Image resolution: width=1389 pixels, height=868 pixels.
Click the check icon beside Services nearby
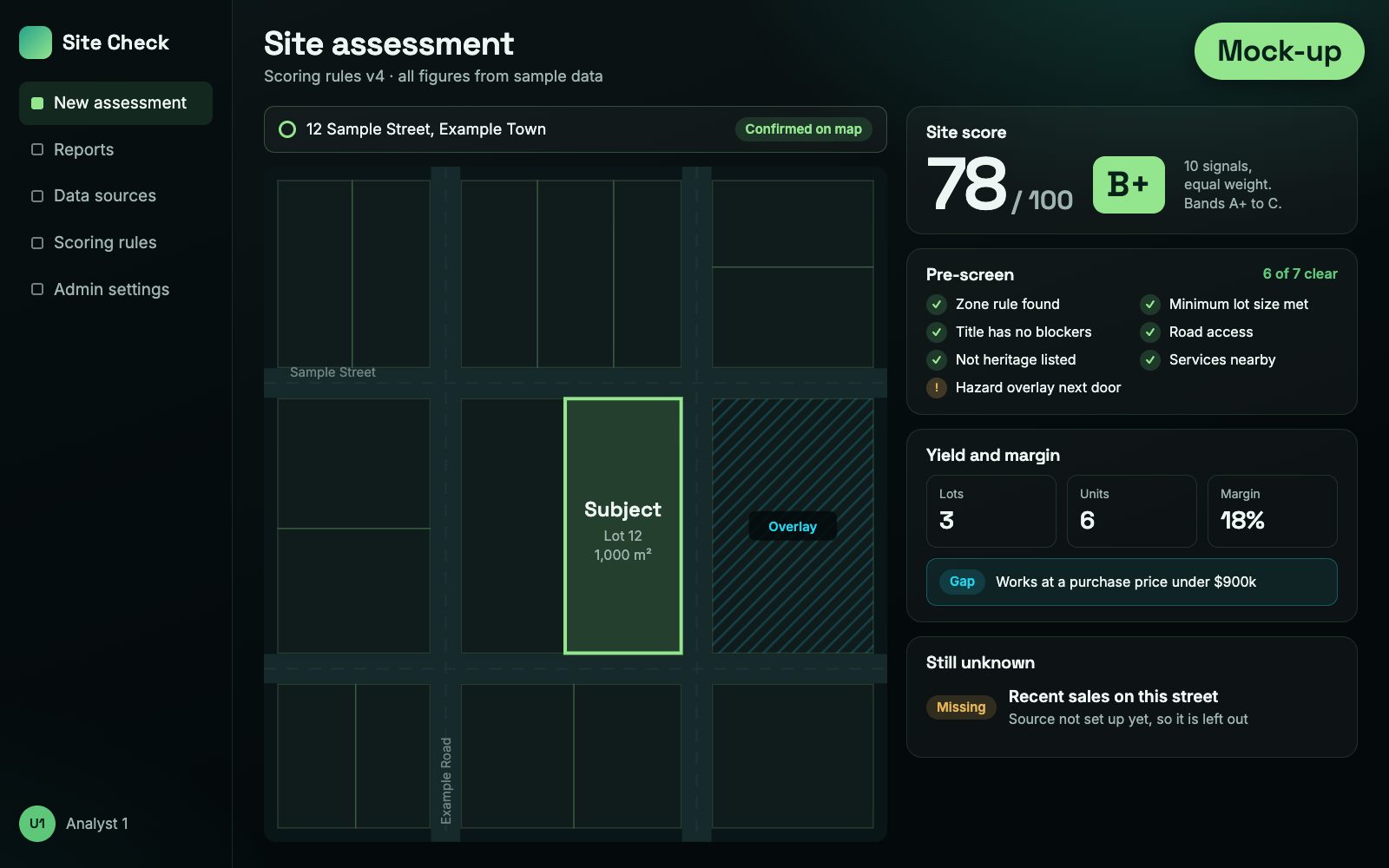[x=1150, y=360]
